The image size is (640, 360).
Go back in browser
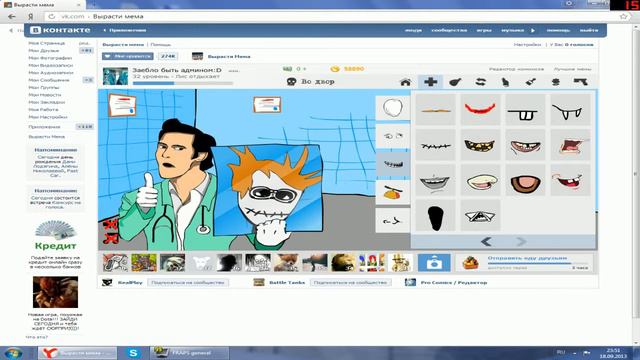coord(12,17)
